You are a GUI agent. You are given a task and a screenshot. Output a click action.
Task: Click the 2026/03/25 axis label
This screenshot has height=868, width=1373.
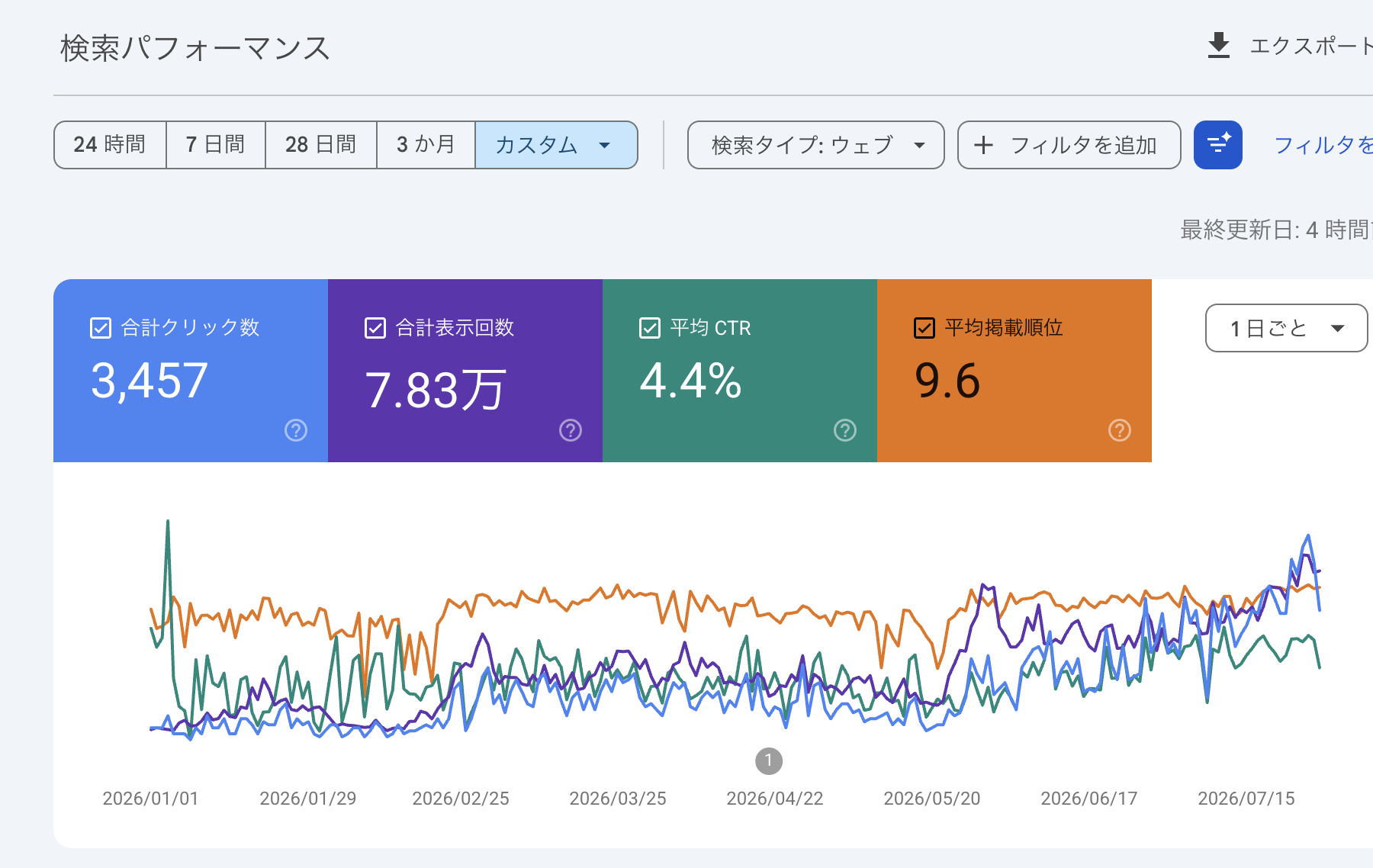point(618,799)
